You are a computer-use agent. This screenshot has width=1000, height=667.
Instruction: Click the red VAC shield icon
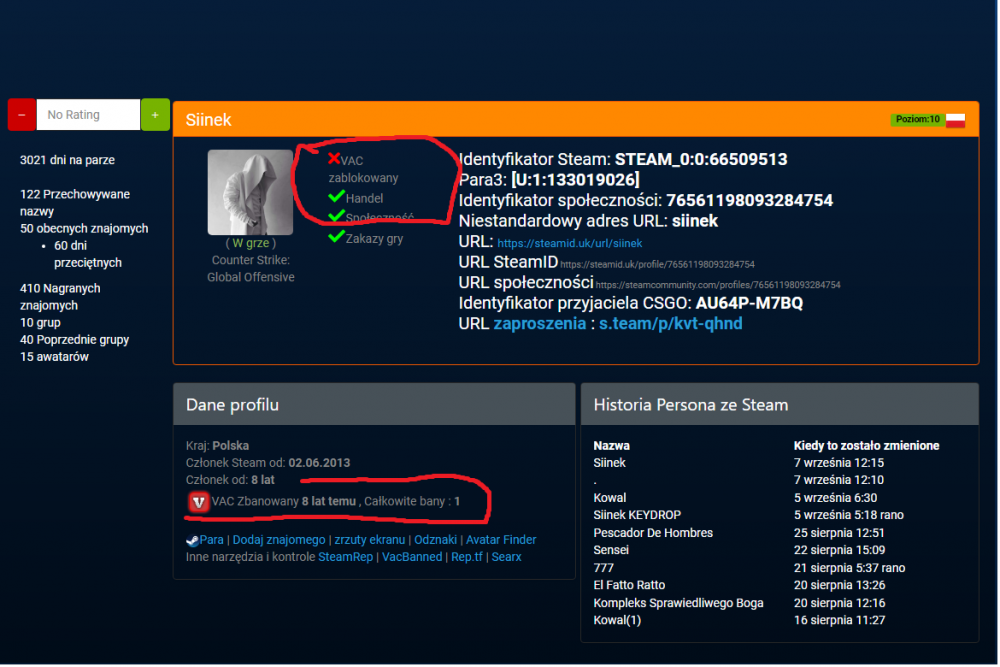click(198, 502)
